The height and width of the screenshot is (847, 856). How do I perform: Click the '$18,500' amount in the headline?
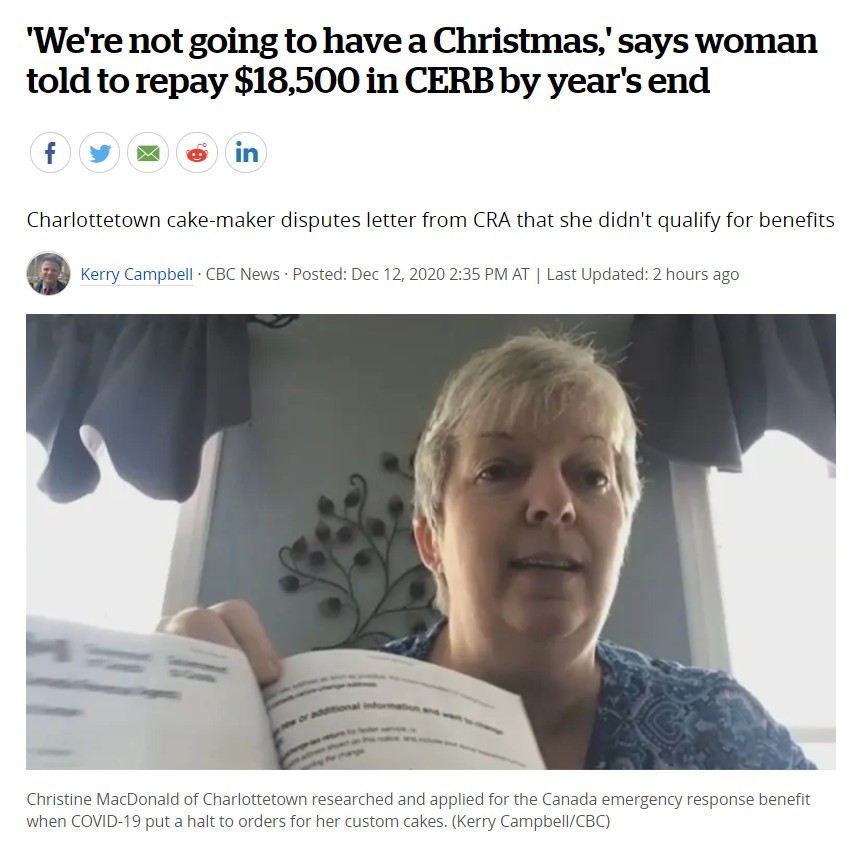point(296,81)
